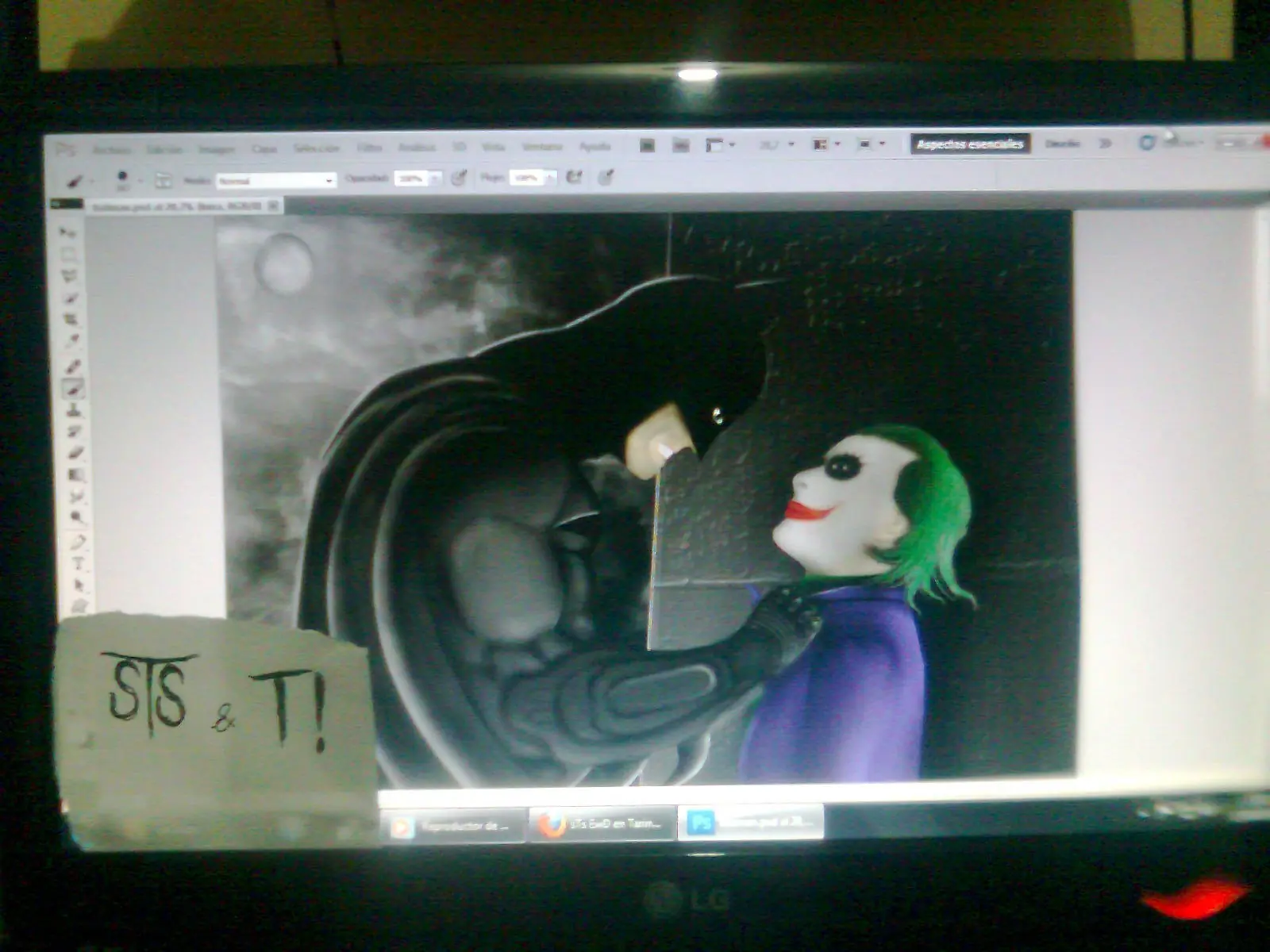Open the Modo blending dropdown set to Normal

tap(278, 178)
